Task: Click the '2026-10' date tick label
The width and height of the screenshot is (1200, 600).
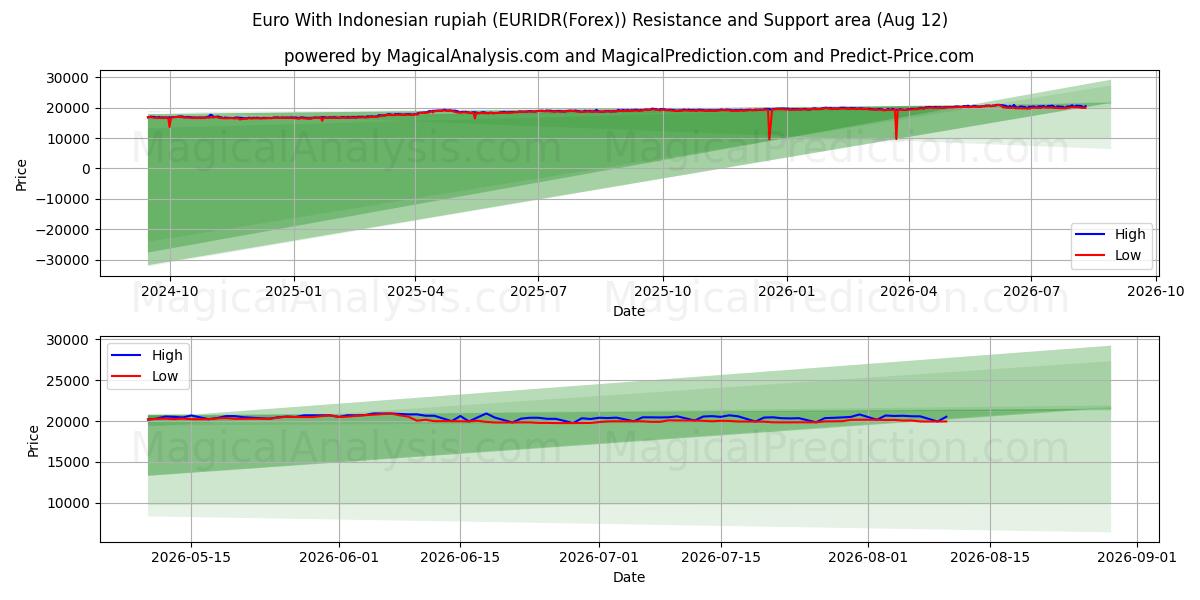Action: (x=1155, y=292)
